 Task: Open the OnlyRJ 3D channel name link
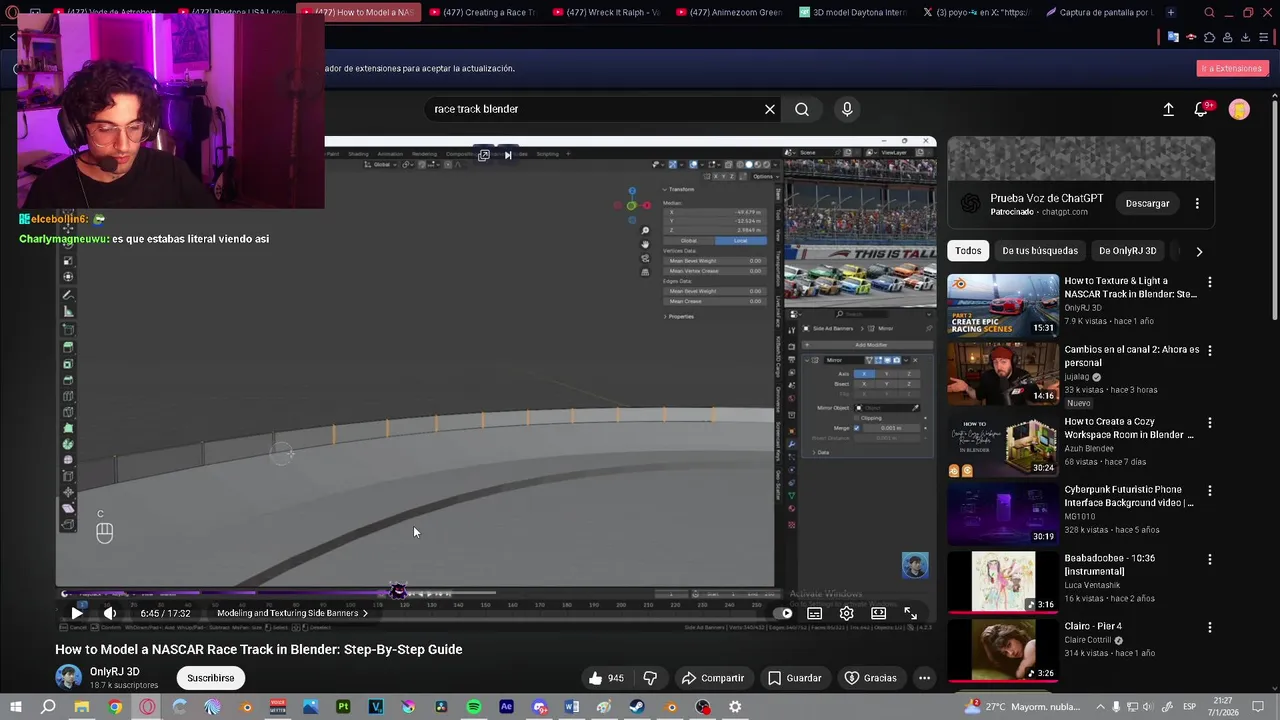tap(114, 672)
